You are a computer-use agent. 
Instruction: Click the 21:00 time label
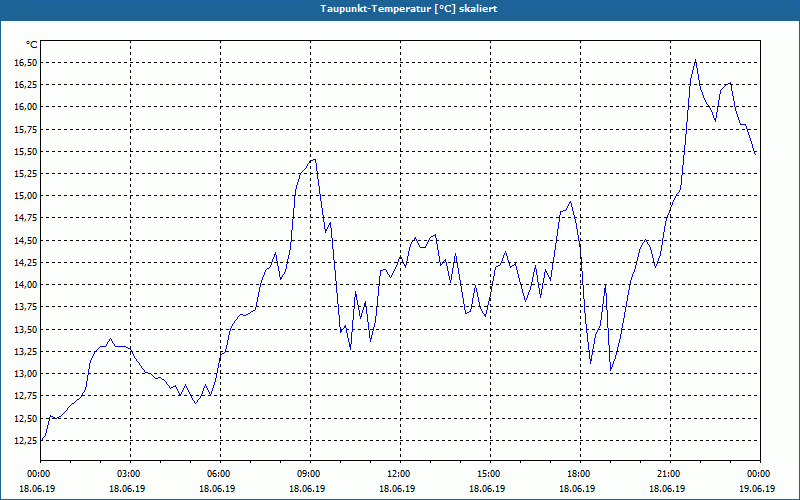tap(670, 474)
